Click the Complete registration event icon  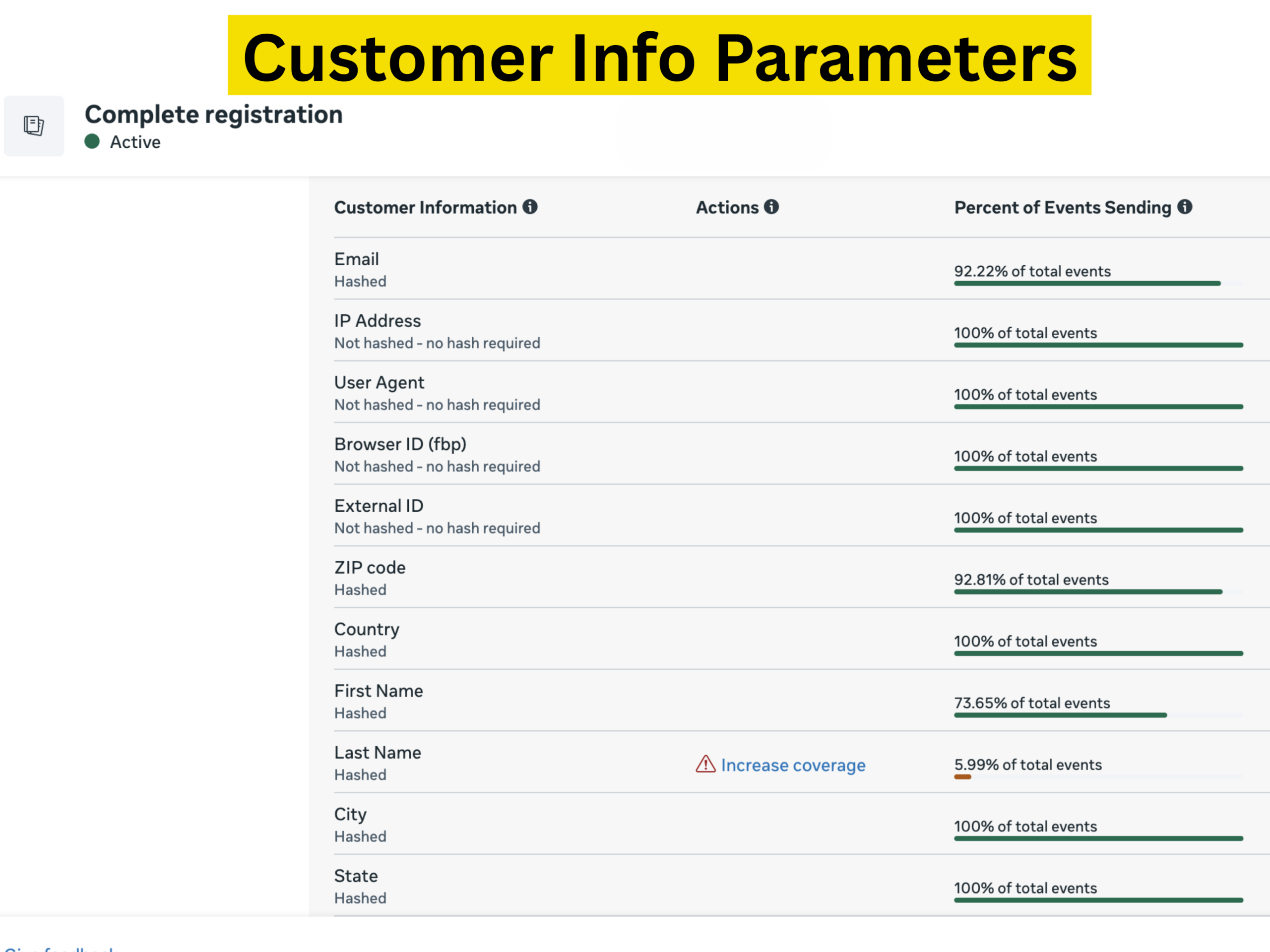(34, 125)
